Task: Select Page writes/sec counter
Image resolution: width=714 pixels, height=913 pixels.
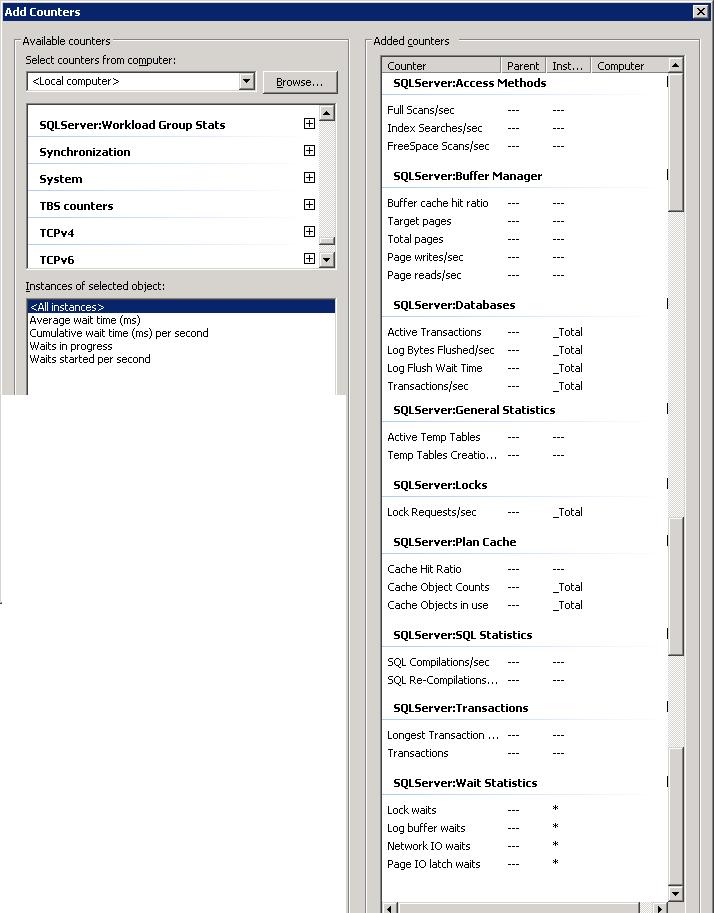Action: [x=425, y=257]
